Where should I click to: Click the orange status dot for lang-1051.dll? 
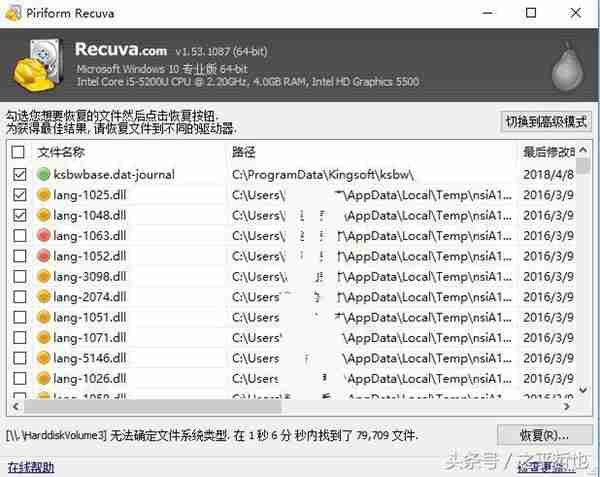point(44,317)
